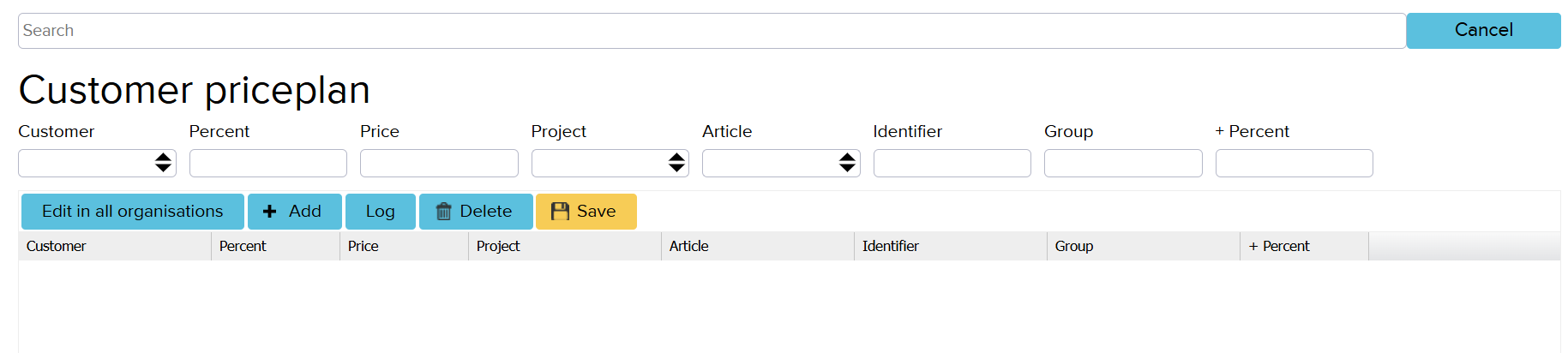Viewport: 1568px width, 353px height.
Task: Click the plus icon on Add button
Action: point(269,212)
